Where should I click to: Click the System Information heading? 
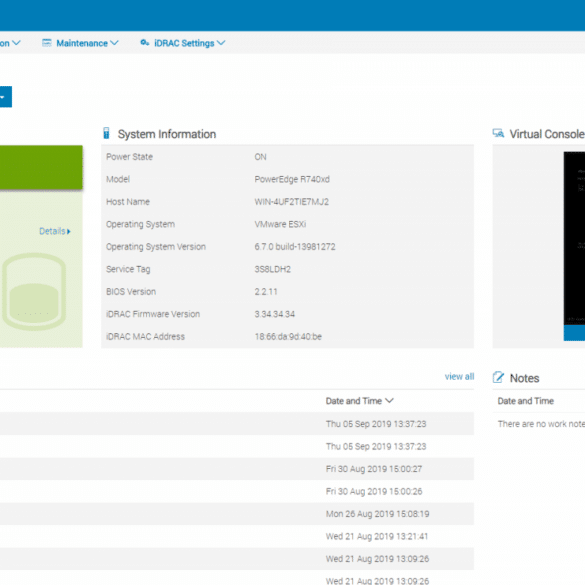click(x=167, y=134)
